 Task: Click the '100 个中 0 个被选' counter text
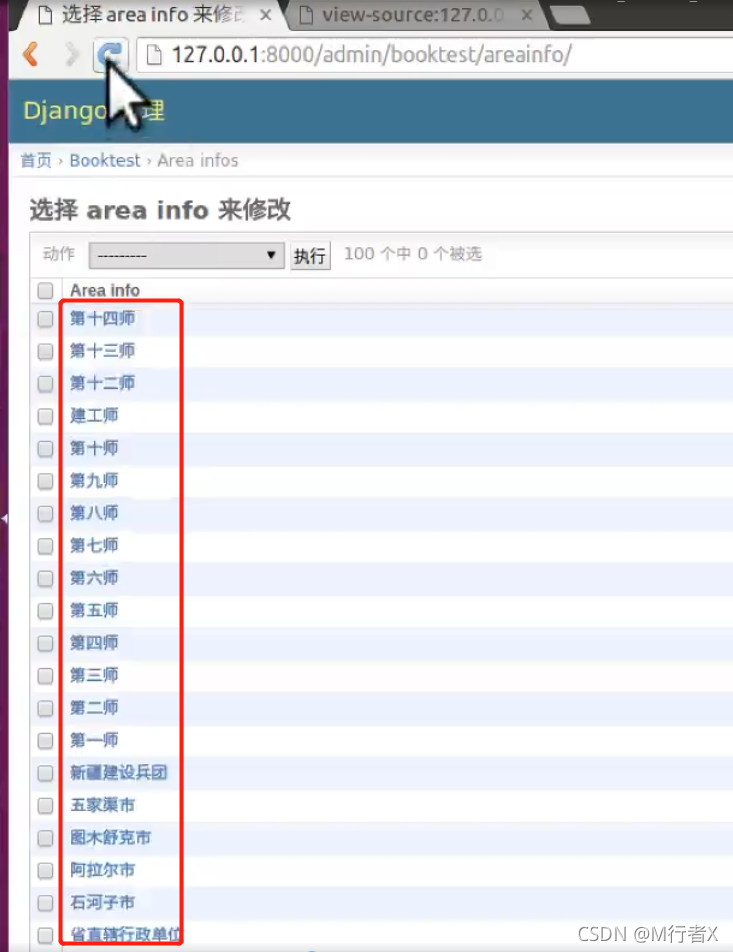[x=413, y=254]
